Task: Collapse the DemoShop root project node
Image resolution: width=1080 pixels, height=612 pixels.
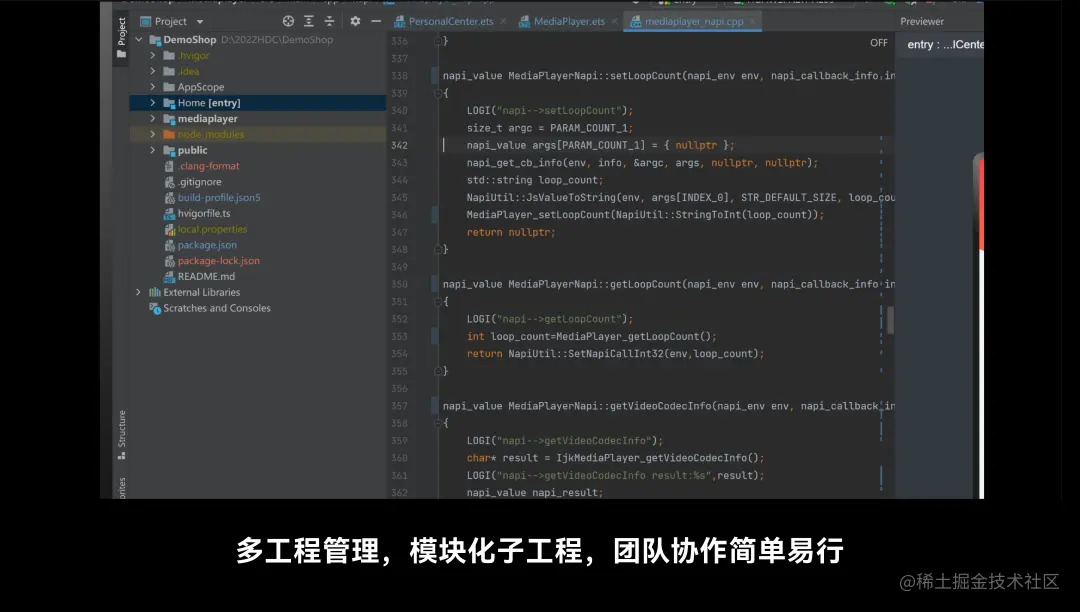Action: (x=139, y=40)
